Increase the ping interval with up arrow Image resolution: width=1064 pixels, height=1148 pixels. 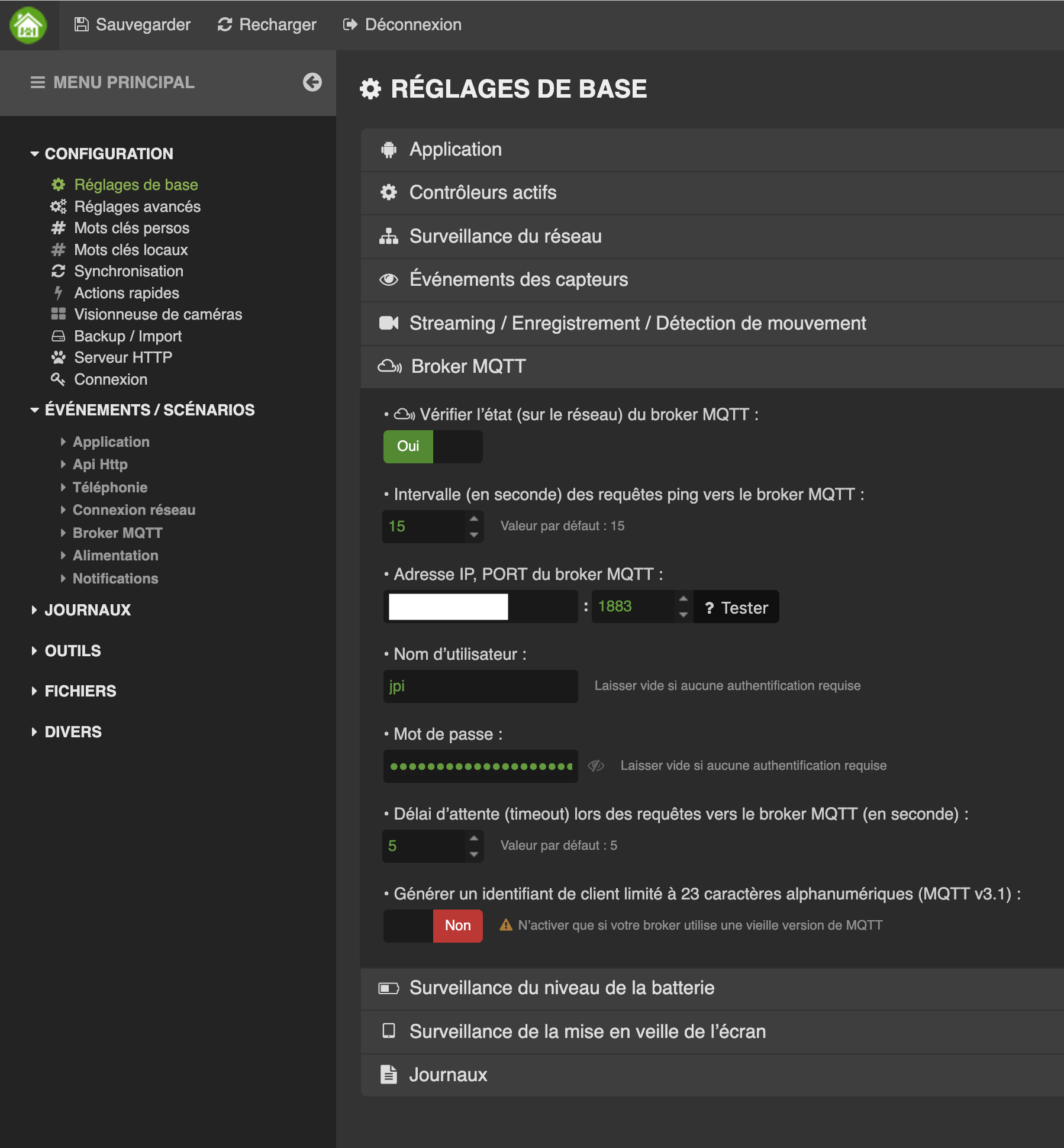pos(474,519)
